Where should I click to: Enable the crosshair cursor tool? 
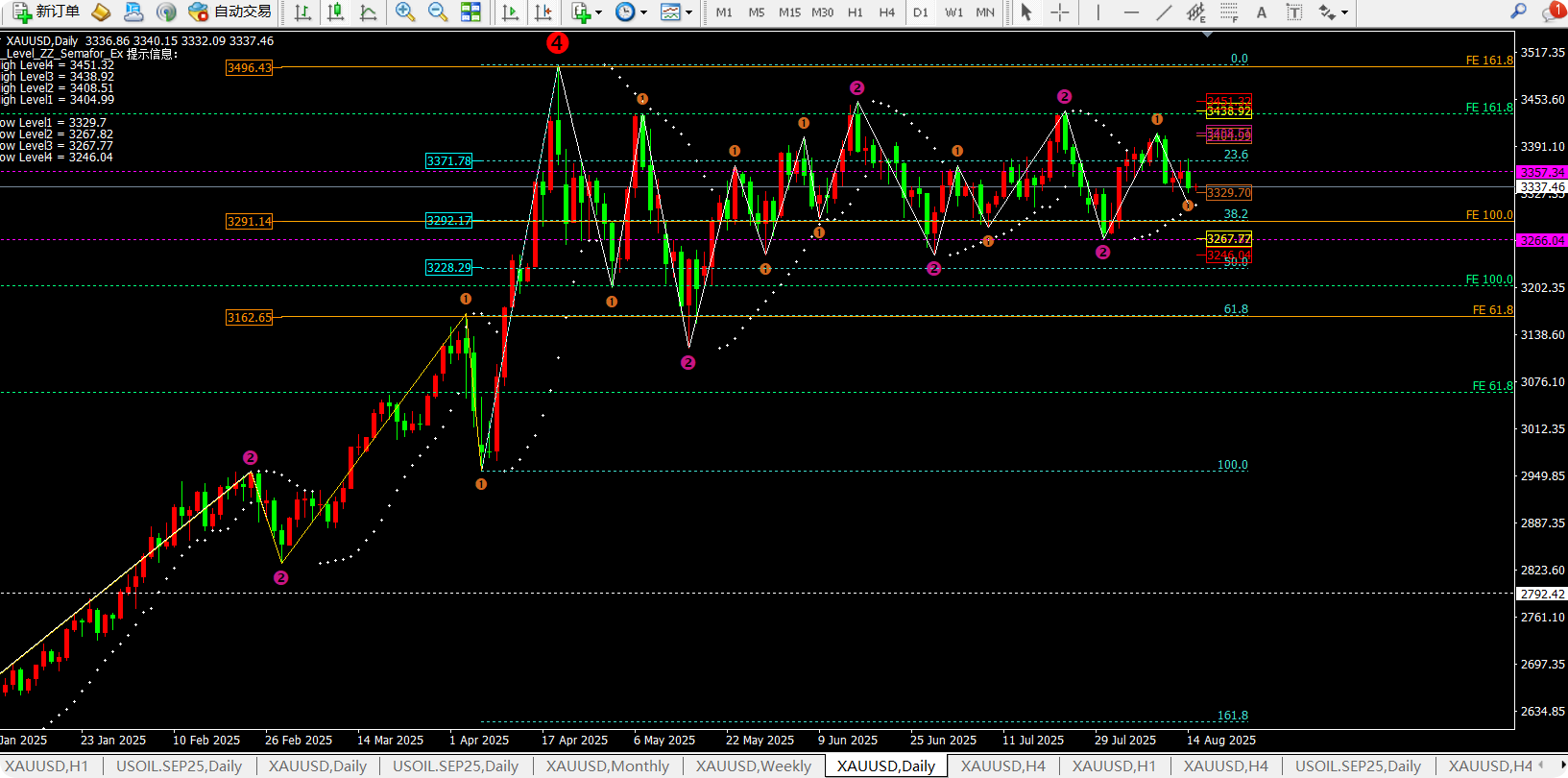pyautogui.click(x=1060, y=12)
